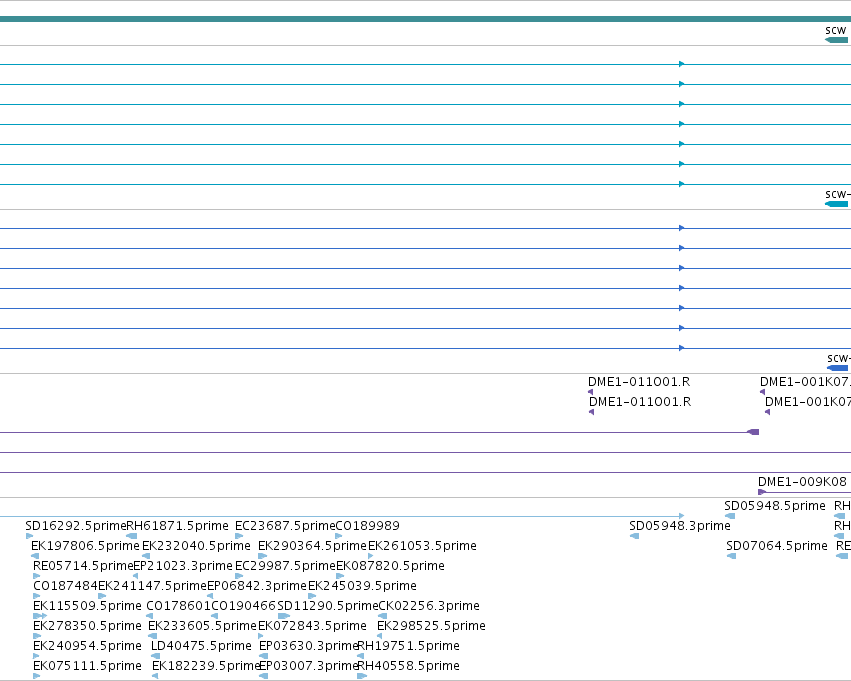Click the arrow glyph under CK02256.3prime
851x681 pixels.
383,616
